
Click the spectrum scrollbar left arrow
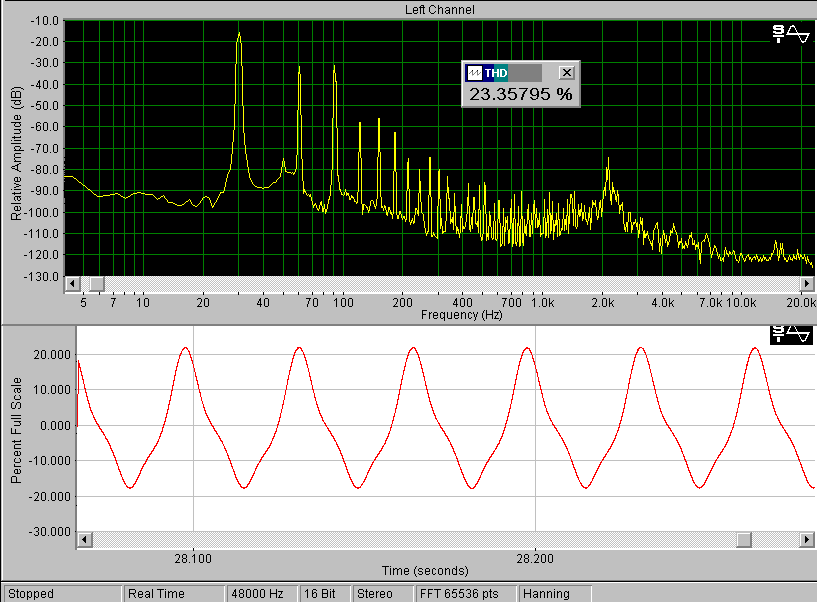[x=72, y=284]
